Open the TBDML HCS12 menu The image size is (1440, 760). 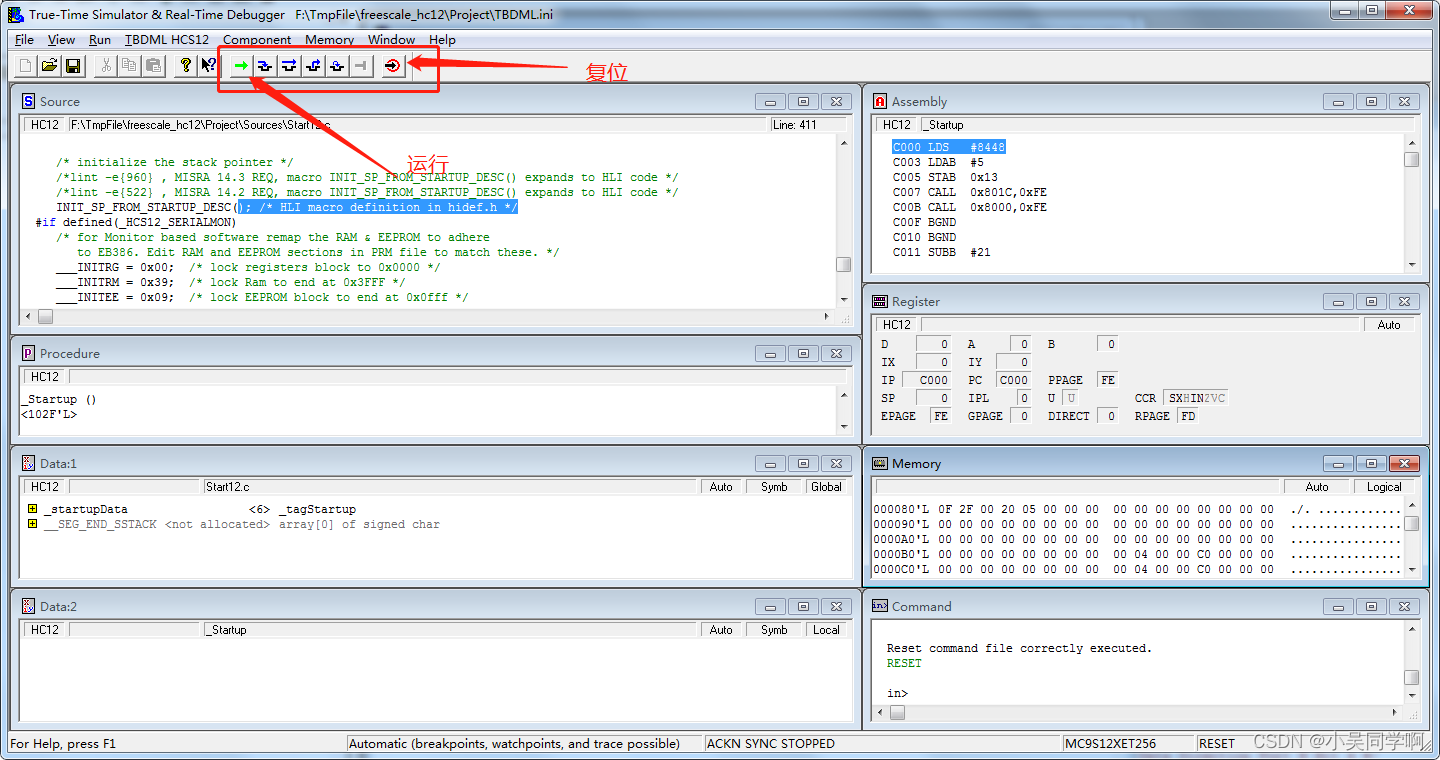point(167,40)
